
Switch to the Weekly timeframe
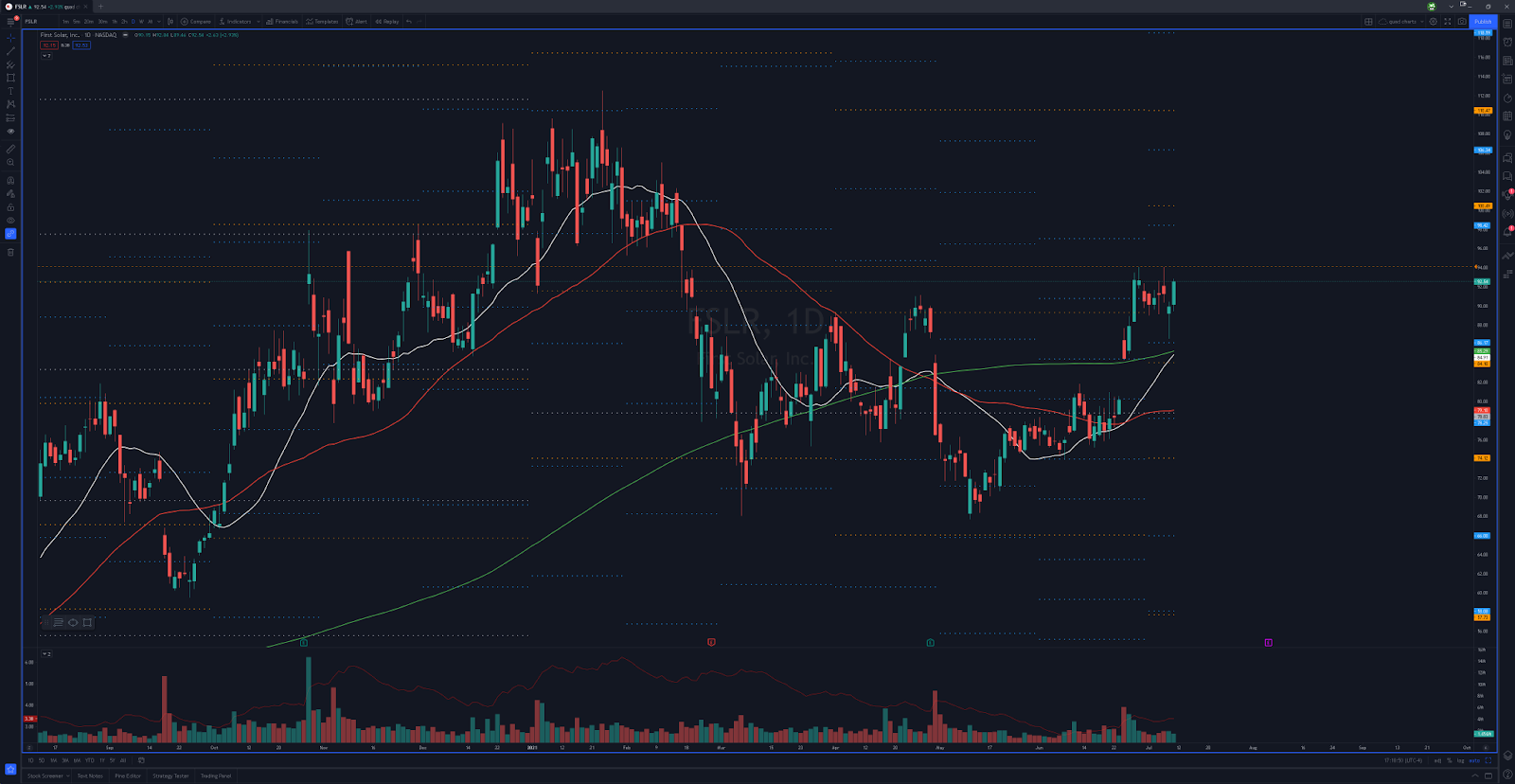[x=142, y=21]
